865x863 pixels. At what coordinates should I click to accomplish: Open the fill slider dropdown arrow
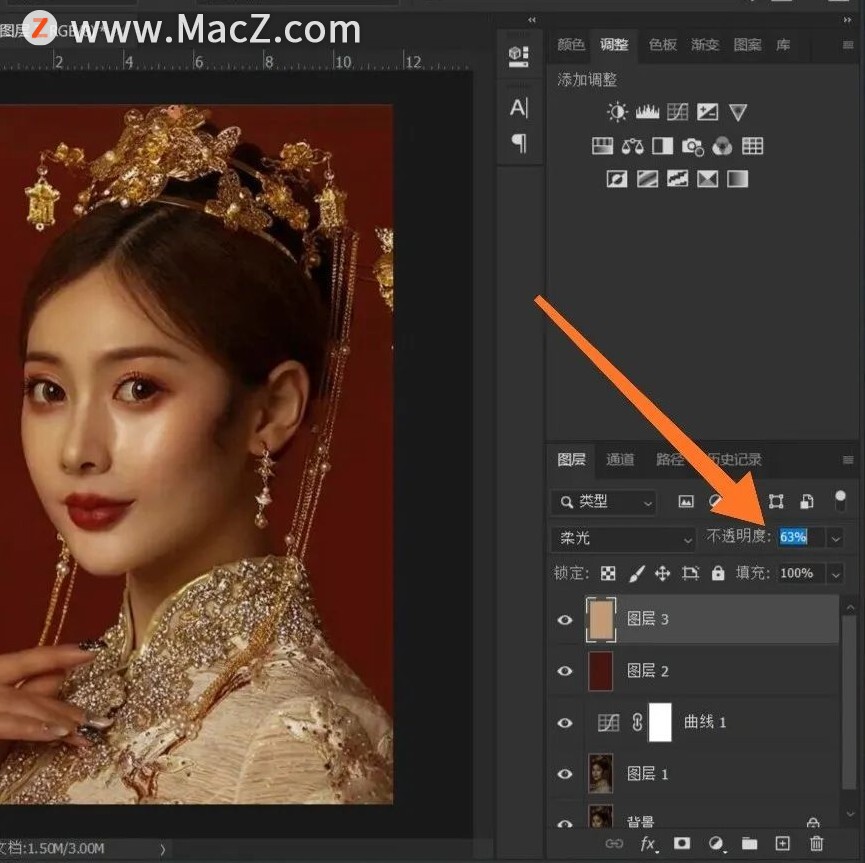(x=836, y=574)
